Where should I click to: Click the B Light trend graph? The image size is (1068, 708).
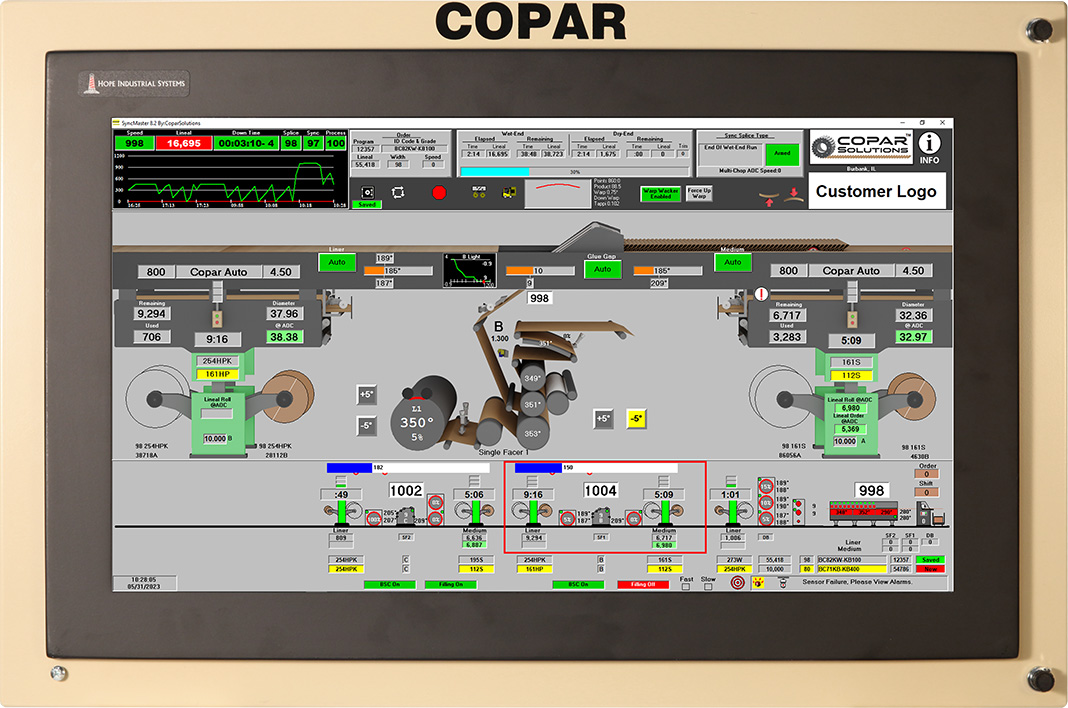pos(469,271)
